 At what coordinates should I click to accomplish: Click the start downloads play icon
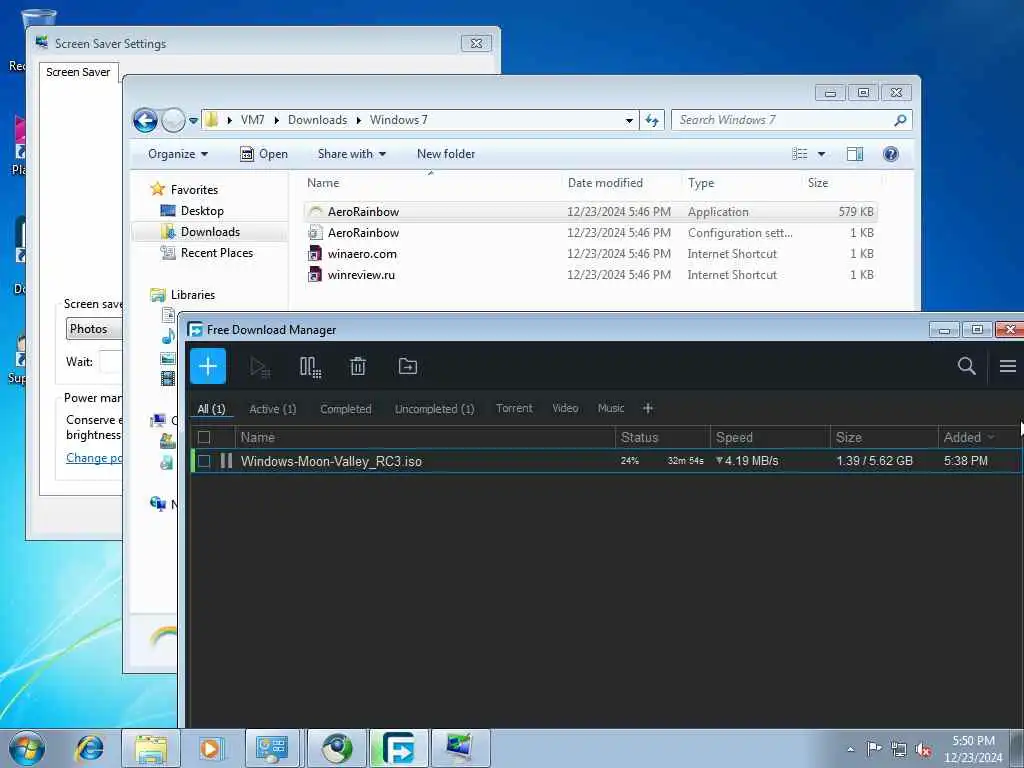click(x=260, y=367)
